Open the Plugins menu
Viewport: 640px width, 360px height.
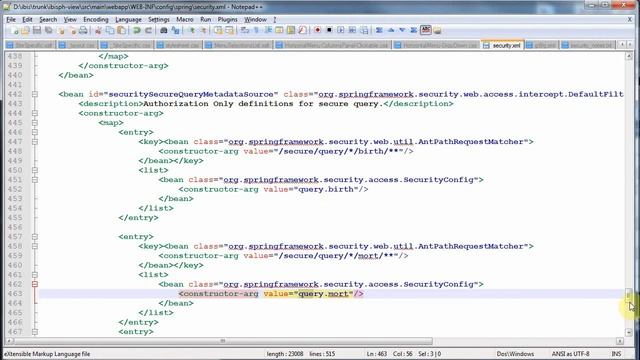[x=227, y=20]
